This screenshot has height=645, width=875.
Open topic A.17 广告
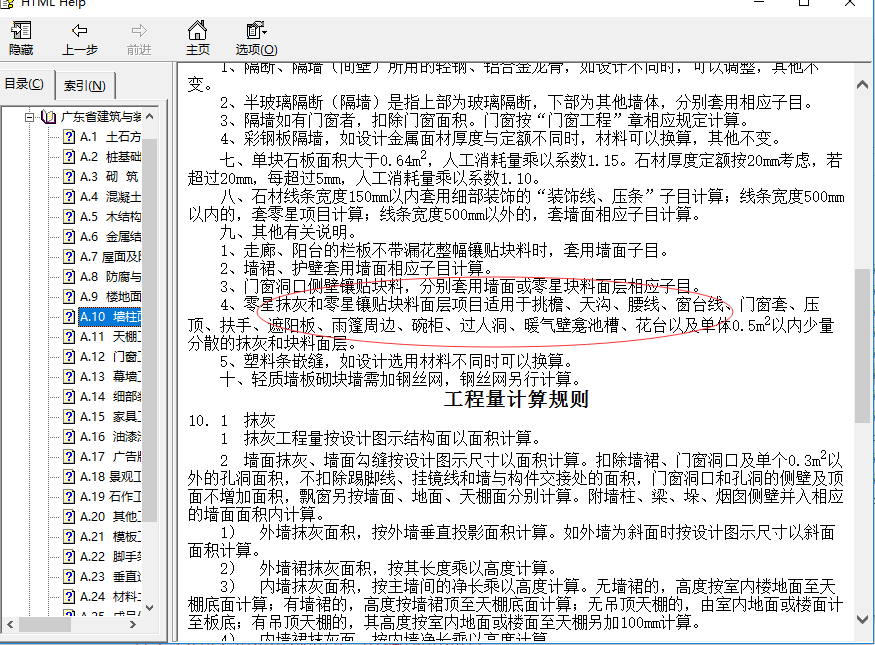tap(110, 457)
